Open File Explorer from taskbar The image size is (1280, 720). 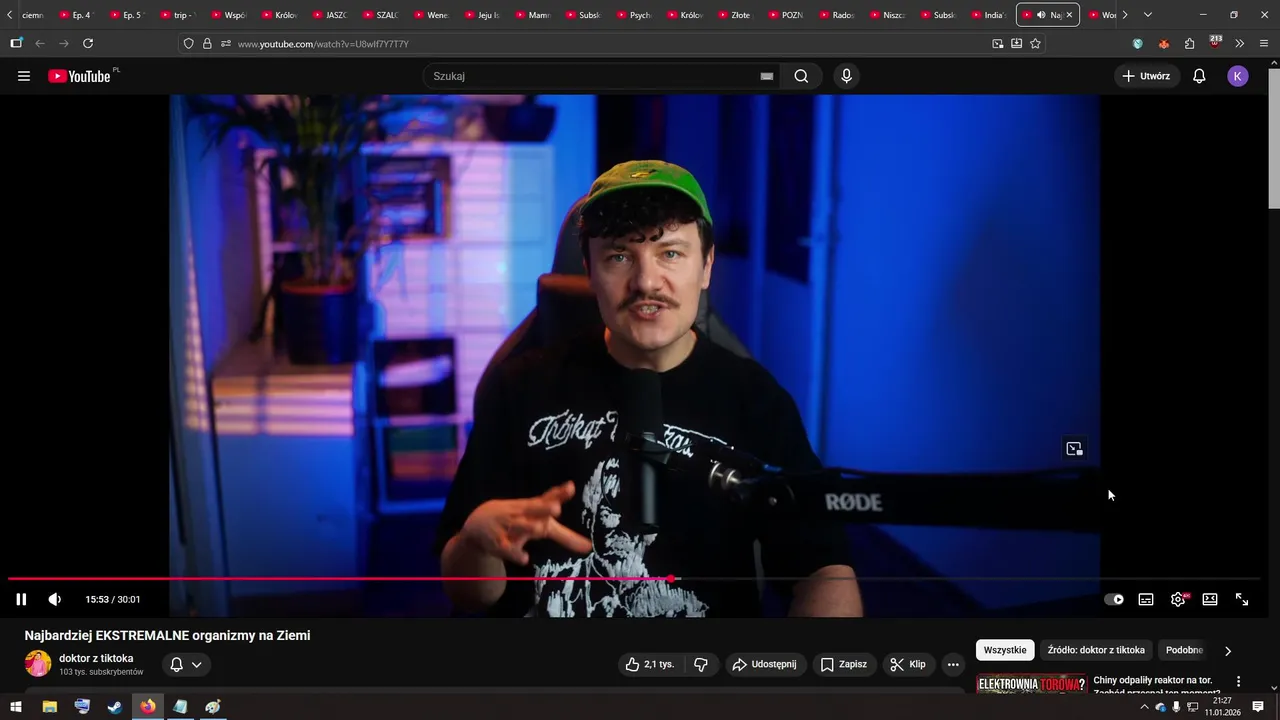(50, 707)
